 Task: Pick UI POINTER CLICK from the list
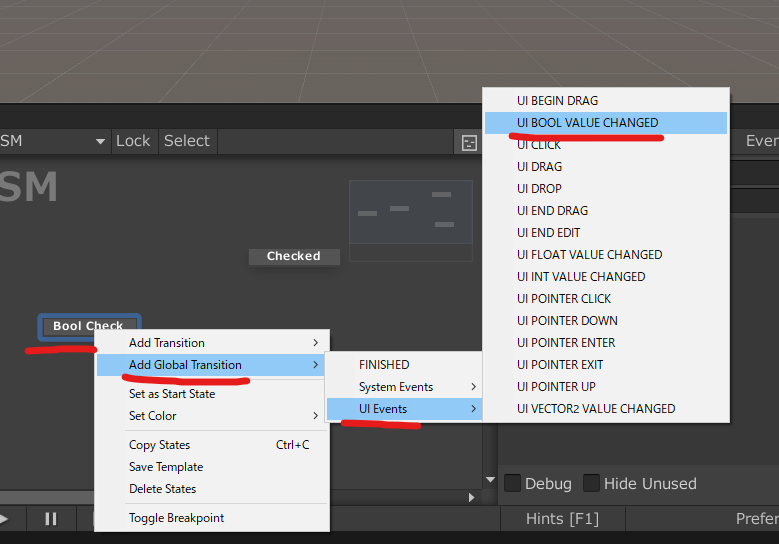pyautogui.click(x=564, y=299)
